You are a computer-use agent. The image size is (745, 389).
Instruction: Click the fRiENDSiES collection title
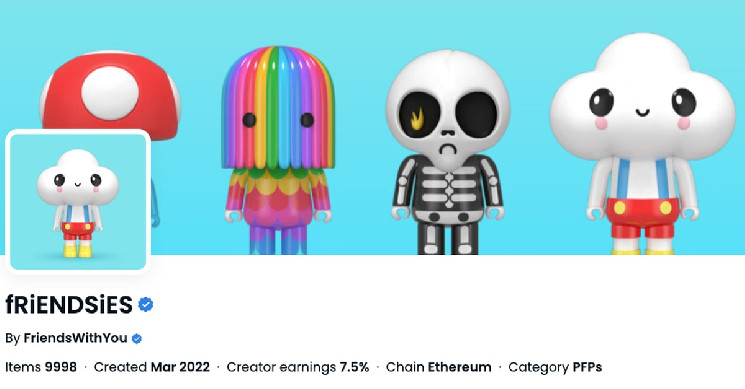tap(69, 304)
